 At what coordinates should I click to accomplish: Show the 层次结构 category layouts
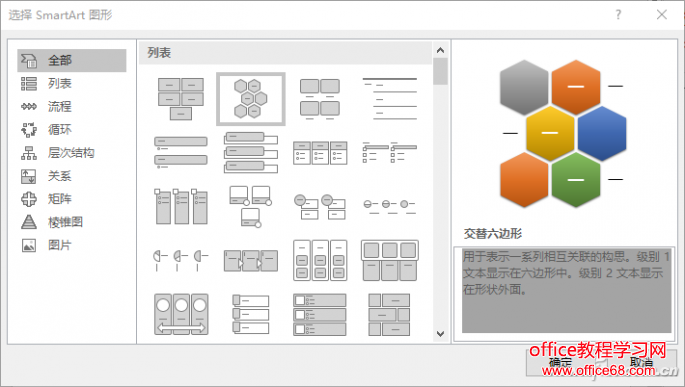point(72,153)
